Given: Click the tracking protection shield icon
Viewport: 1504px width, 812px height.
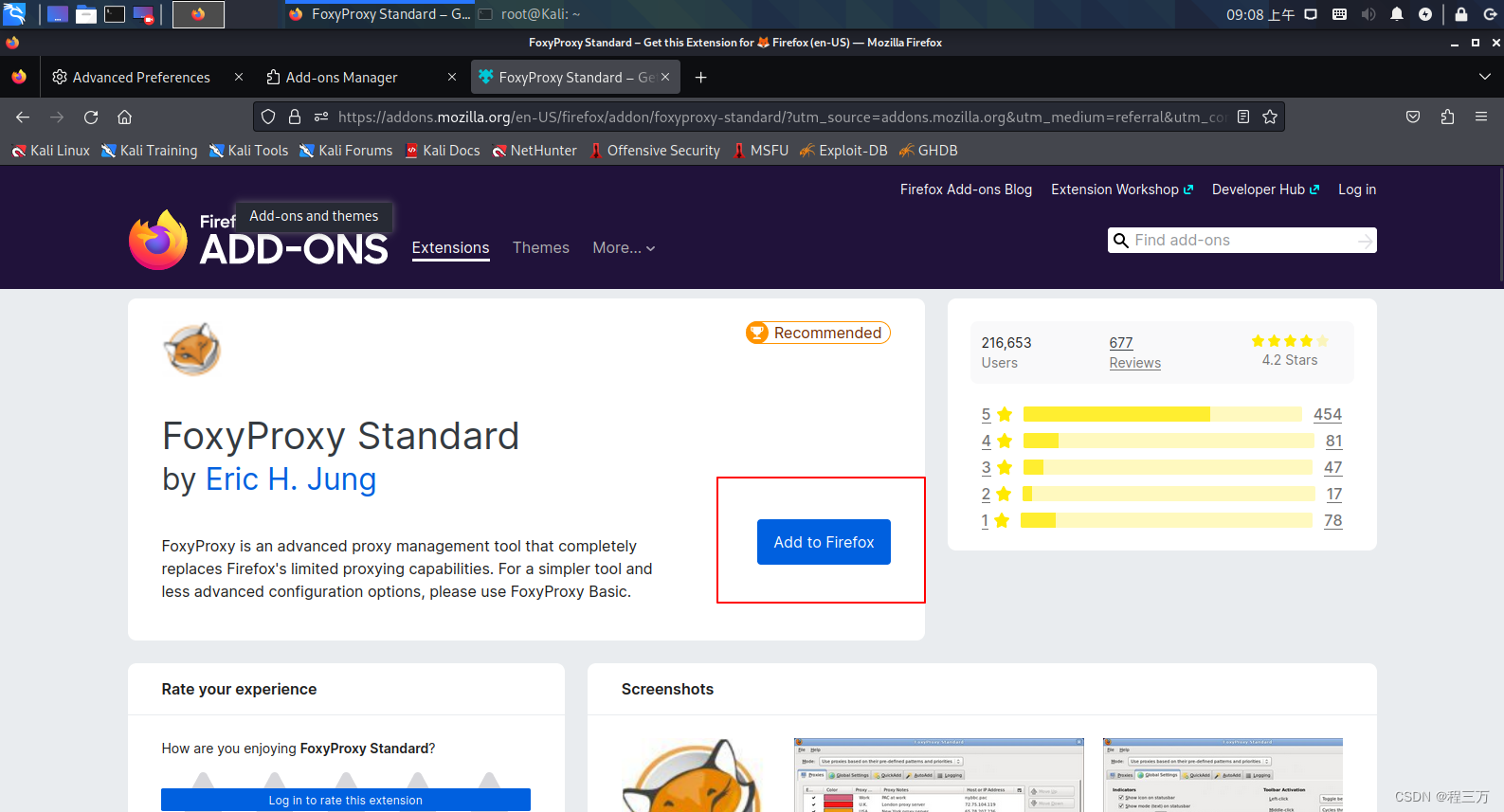Looking at the screenshot, I should click(268, 117).
